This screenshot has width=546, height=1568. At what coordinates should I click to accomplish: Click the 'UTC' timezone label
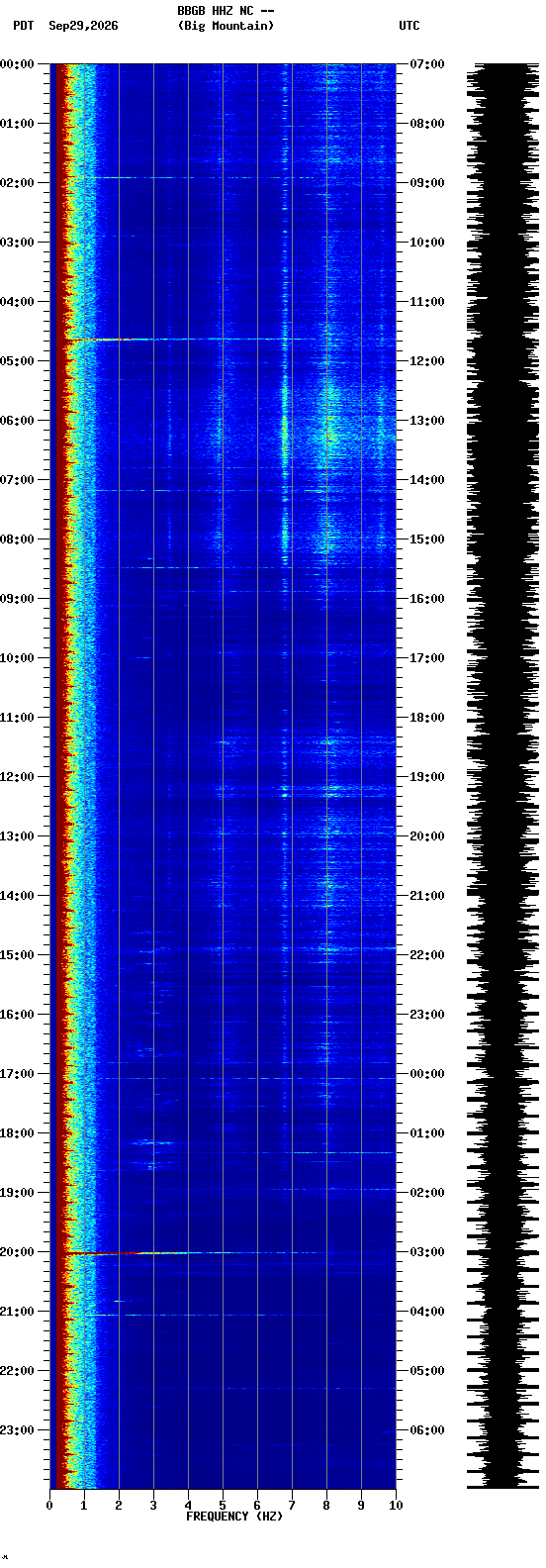409,26
